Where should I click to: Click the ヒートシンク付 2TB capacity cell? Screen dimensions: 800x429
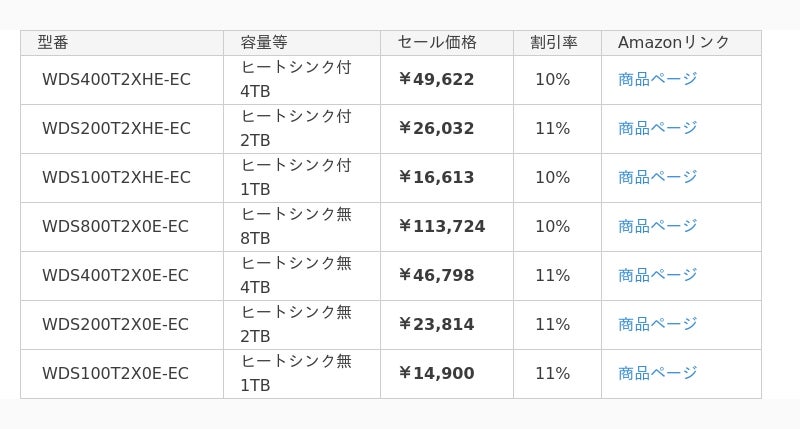click(x=302, y=129)
